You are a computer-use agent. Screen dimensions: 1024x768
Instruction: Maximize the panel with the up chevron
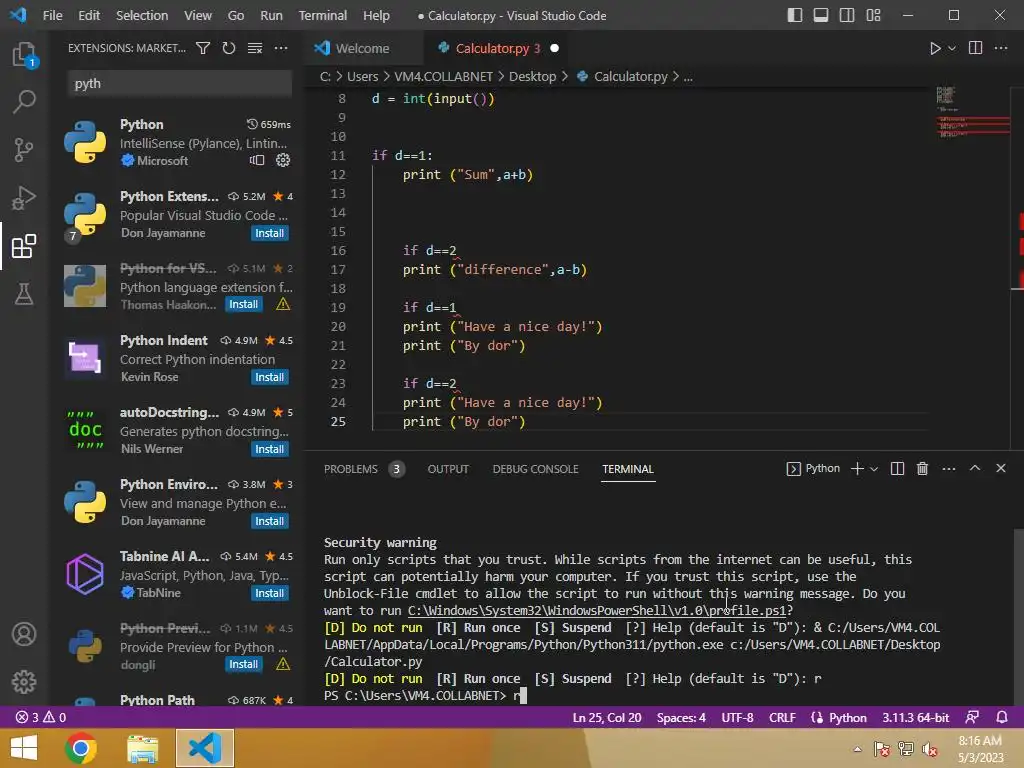(x=975, y=468)
